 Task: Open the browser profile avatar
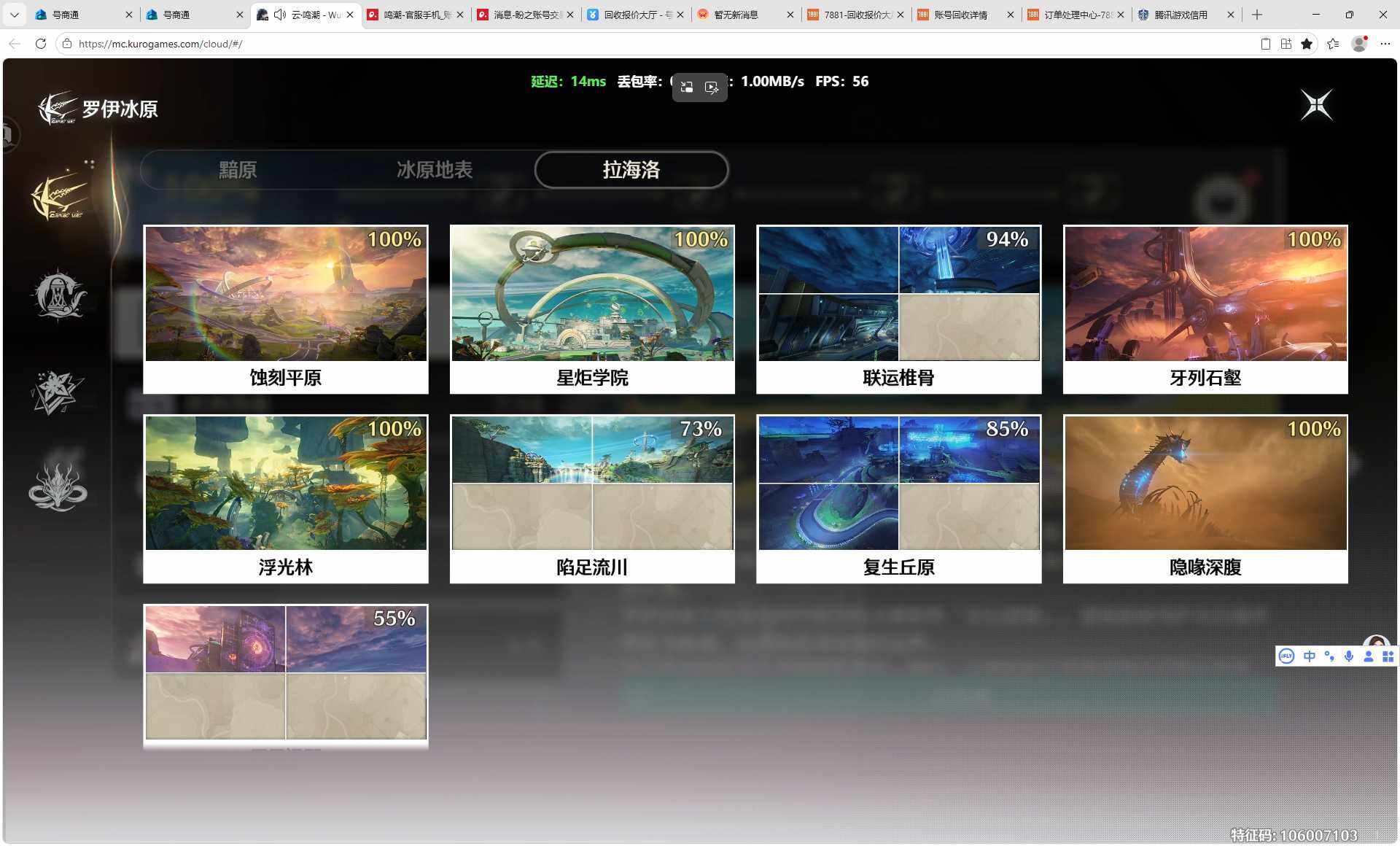point(1359,44)
